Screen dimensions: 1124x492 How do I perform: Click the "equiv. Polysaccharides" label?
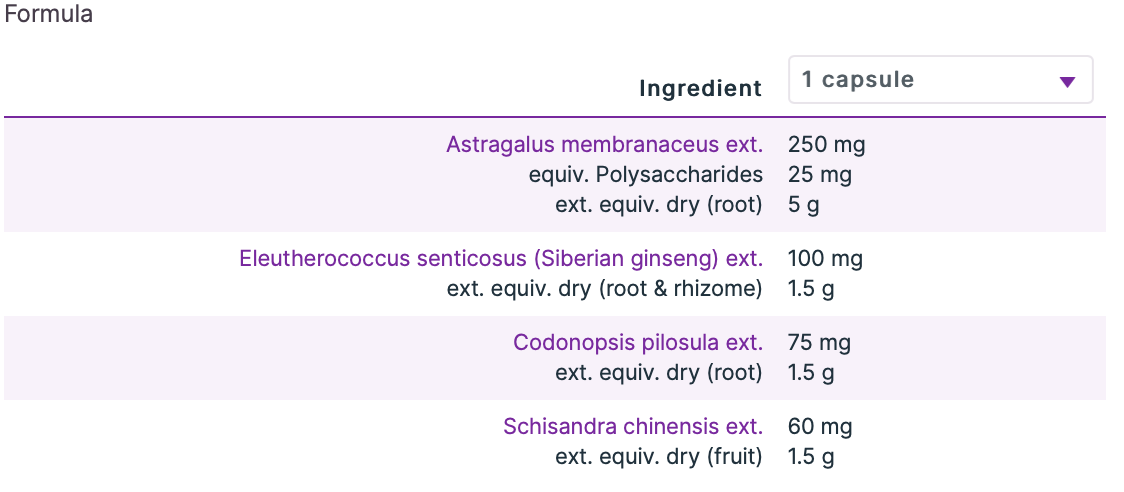tap(646, 175)
